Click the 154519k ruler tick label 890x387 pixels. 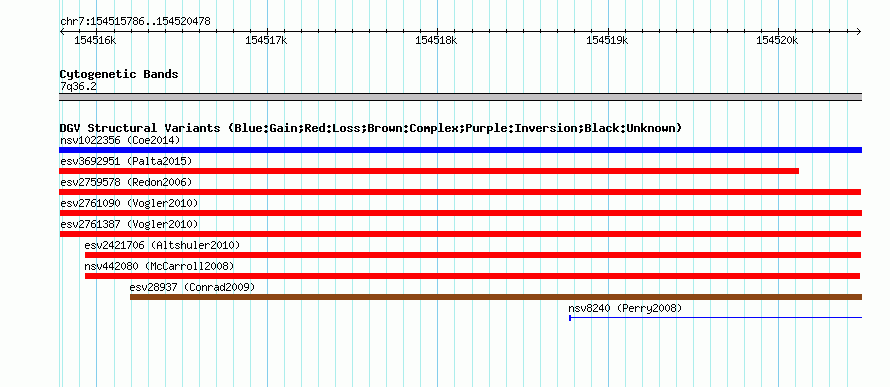coord(607,40)
